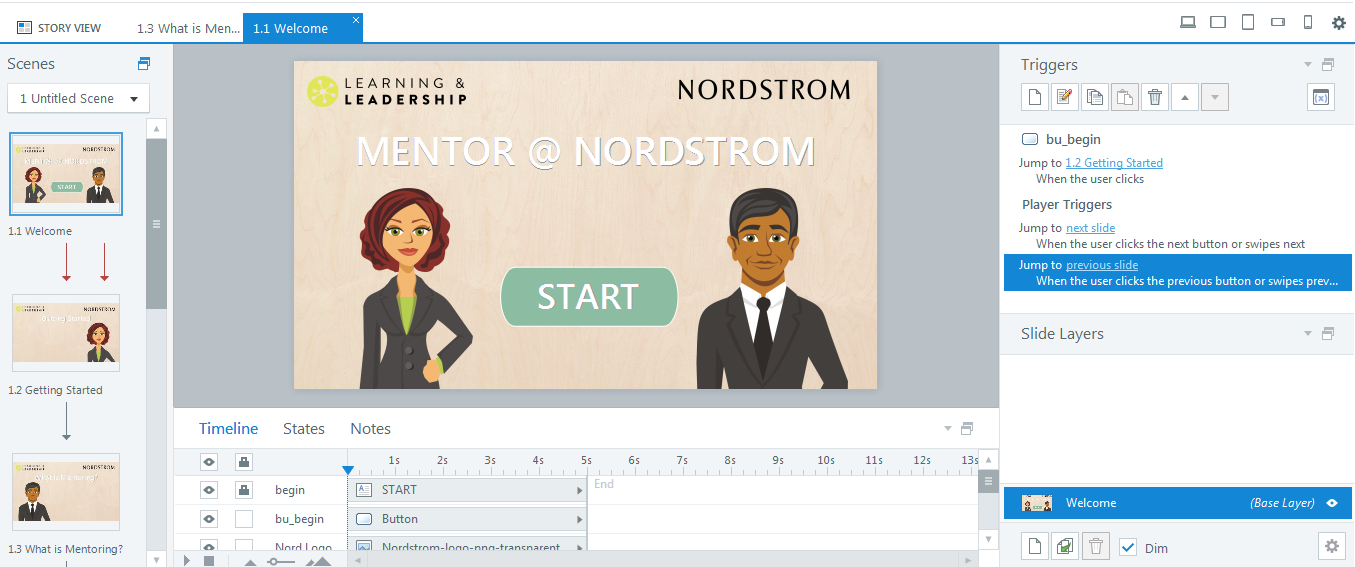Screen dimensions: 1355x567
Task: Paste trigger icon in Triggers toolbar
Action: (x=1125, y=97)
